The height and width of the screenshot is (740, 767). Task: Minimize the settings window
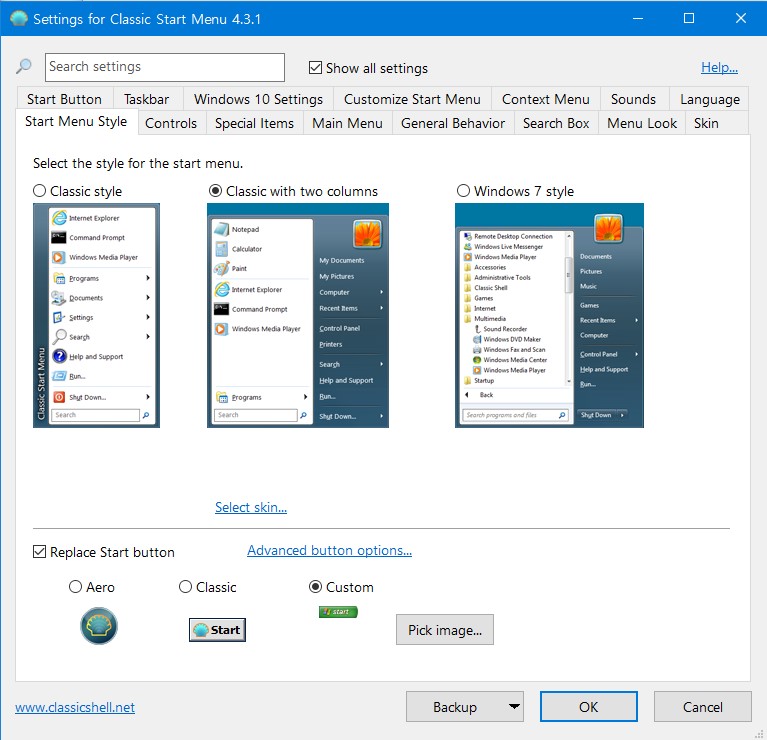(638, 18)
